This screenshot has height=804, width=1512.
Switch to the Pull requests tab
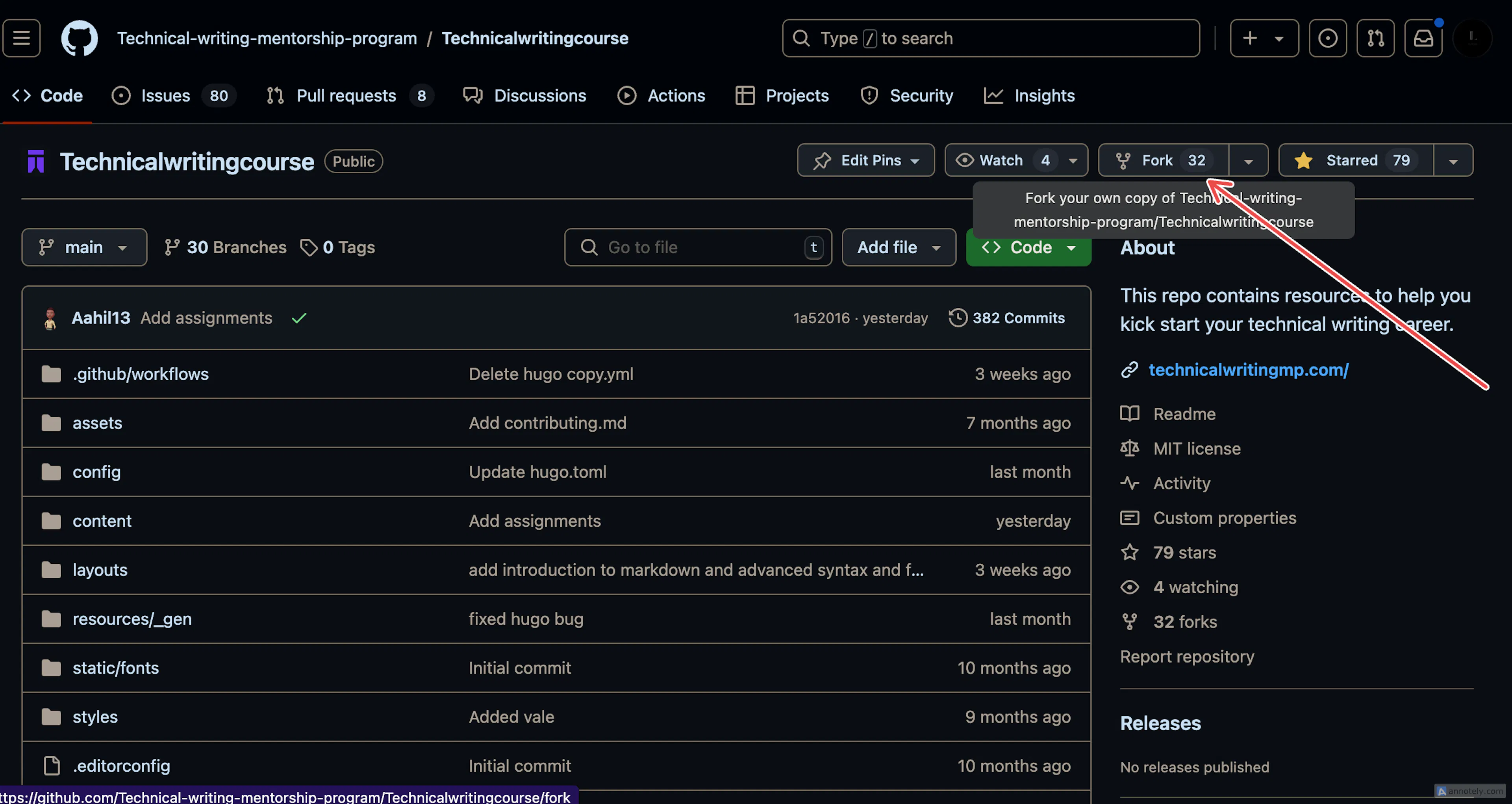(x=350, y=96)
